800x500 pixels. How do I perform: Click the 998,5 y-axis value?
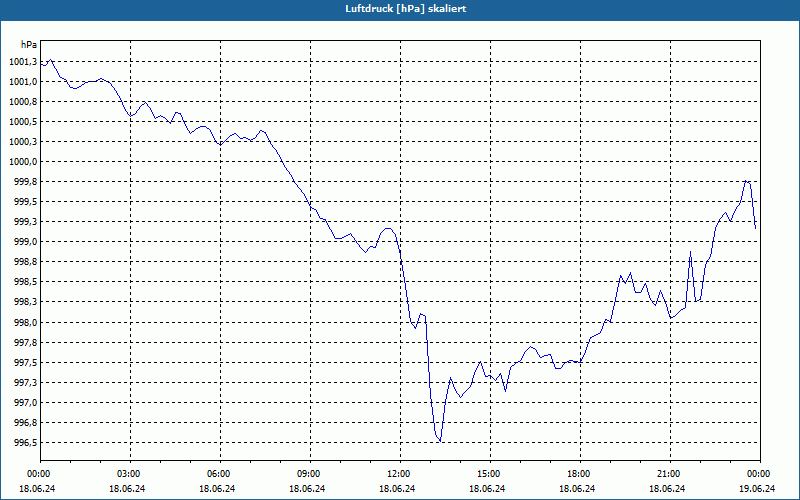click(x=25, y=282)
